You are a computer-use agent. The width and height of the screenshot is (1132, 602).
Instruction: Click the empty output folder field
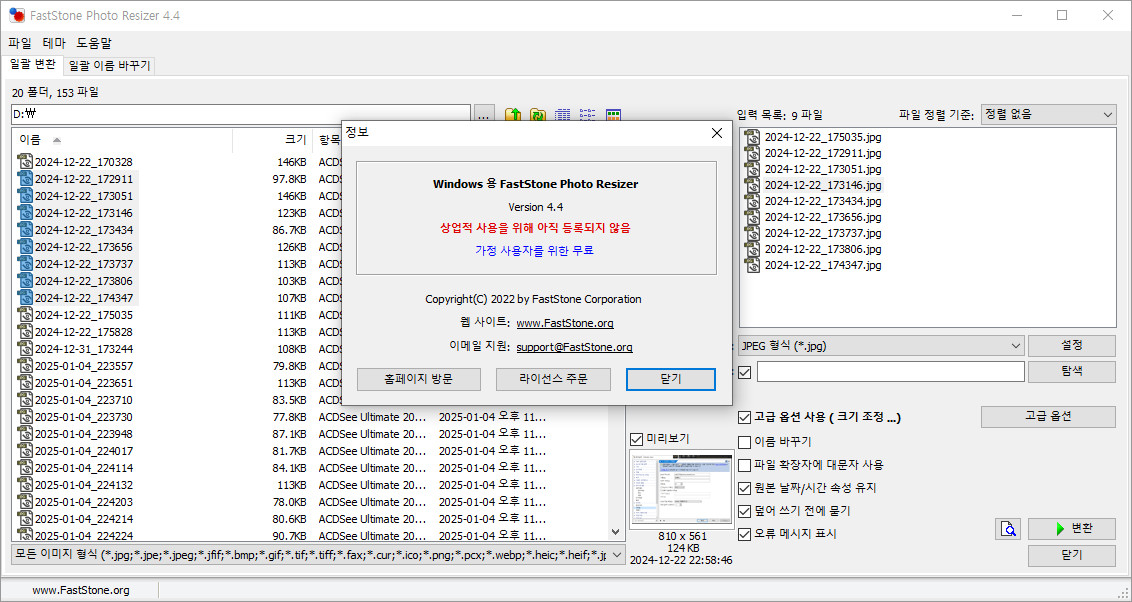coord(891,372)
